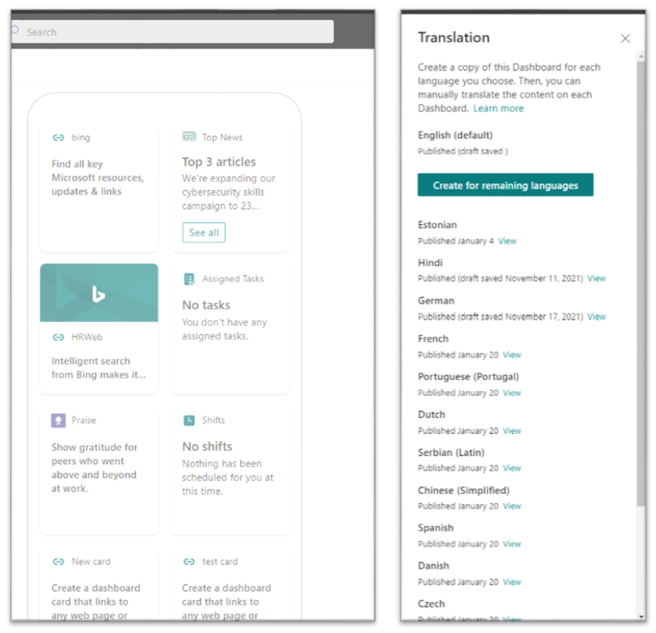View the Chinese (Simplified) translation
The width and height of the screenshot is (656, 633).
click(512, 506)
